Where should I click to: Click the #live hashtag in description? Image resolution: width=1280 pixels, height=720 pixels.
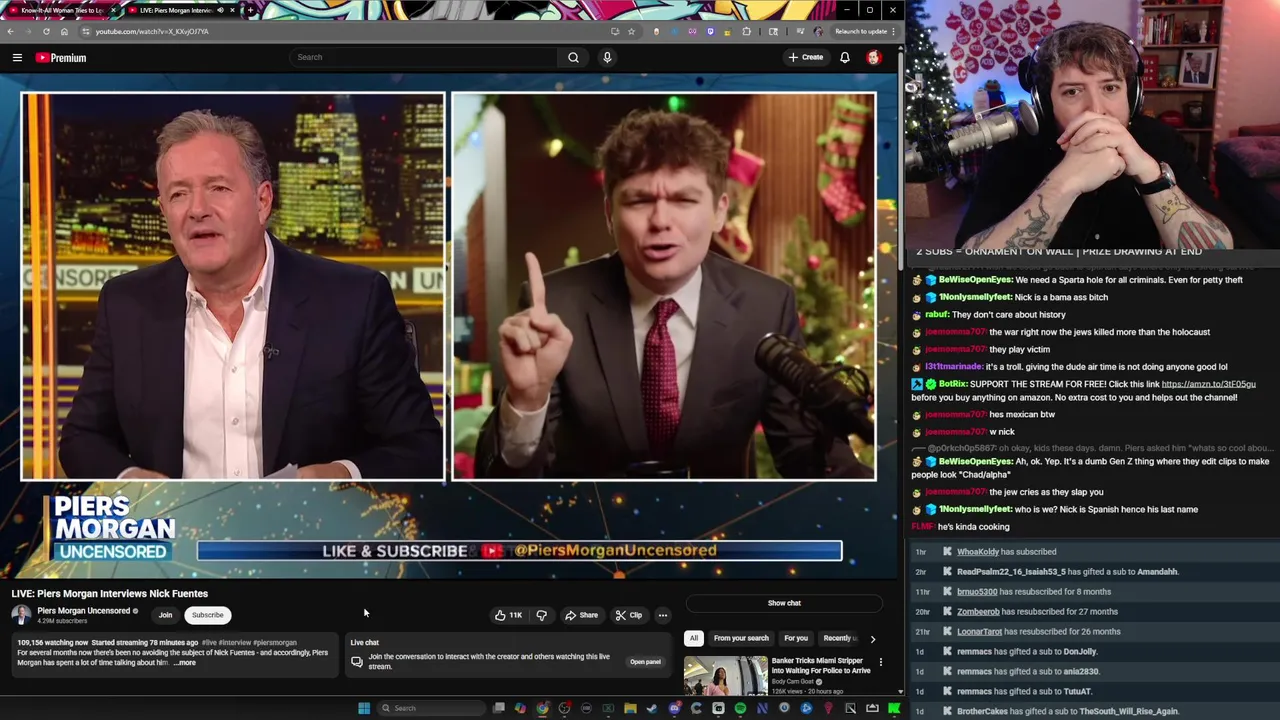pos(210,643)
